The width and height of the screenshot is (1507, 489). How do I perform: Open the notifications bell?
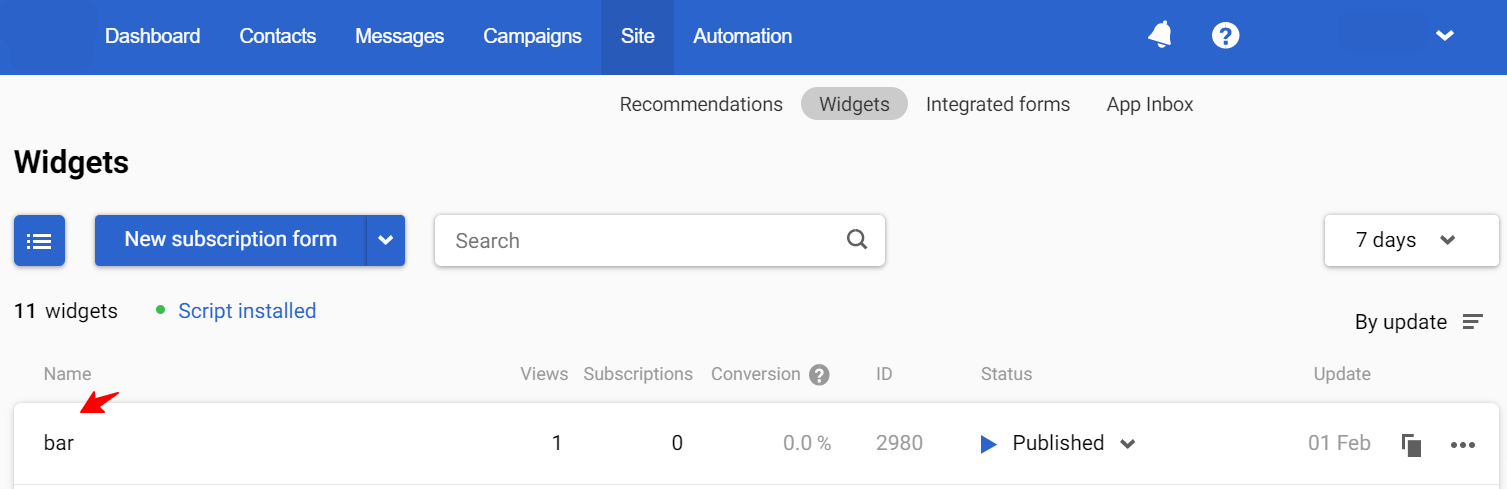[1160, 36]
